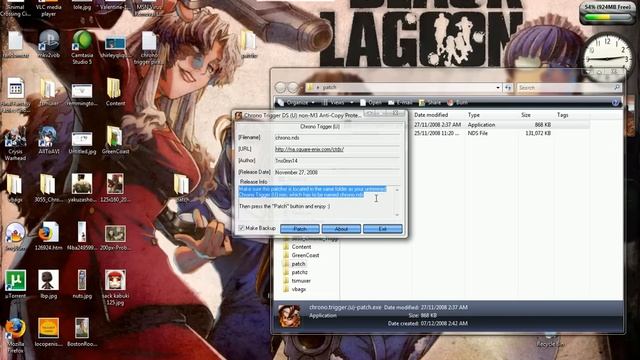Click the Open toolbar button in Explorer
Image resolution: width=640 pixels, height=360 pixels.
[371, 102]
